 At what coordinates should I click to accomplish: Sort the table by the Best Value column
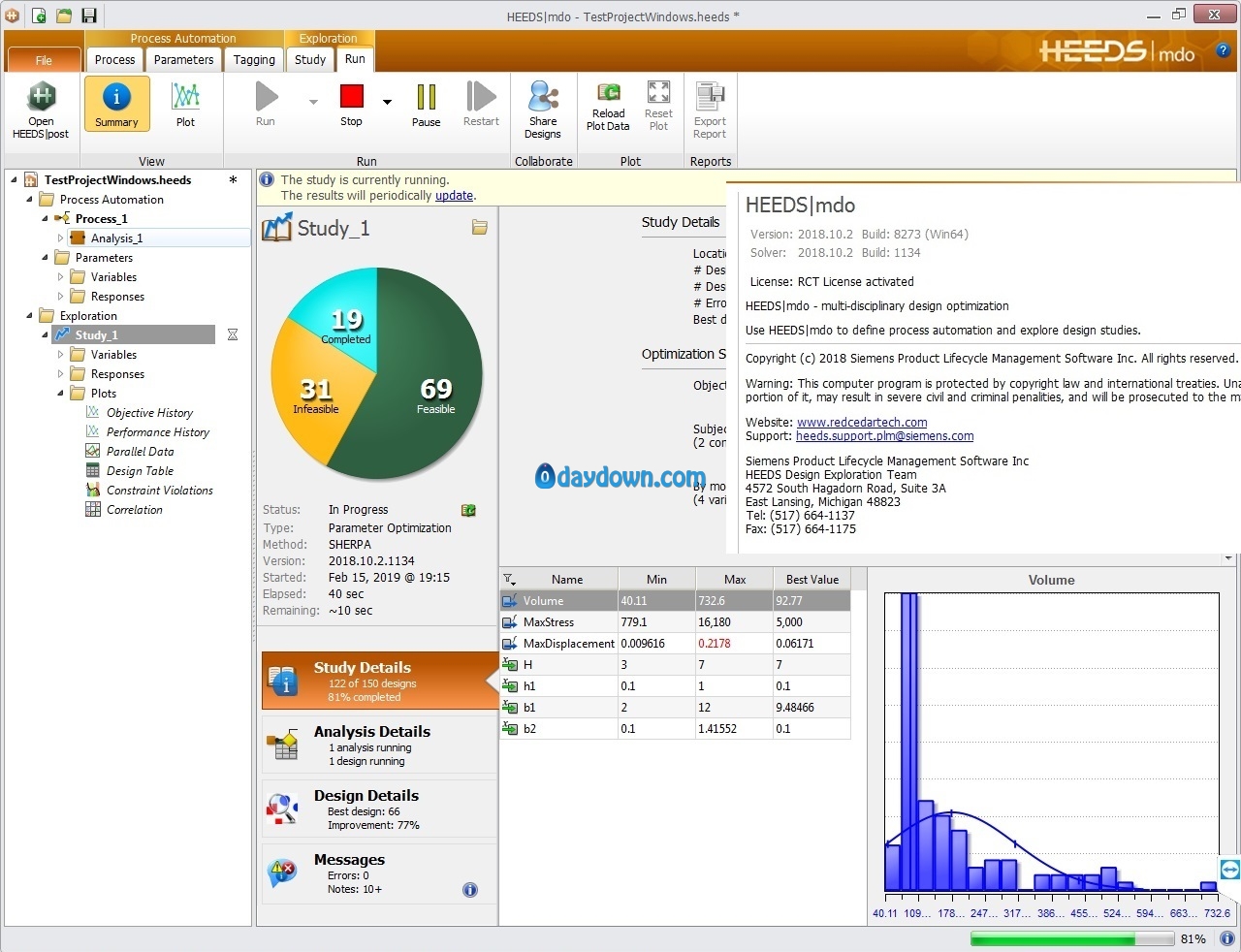click(x=811, y=580)
